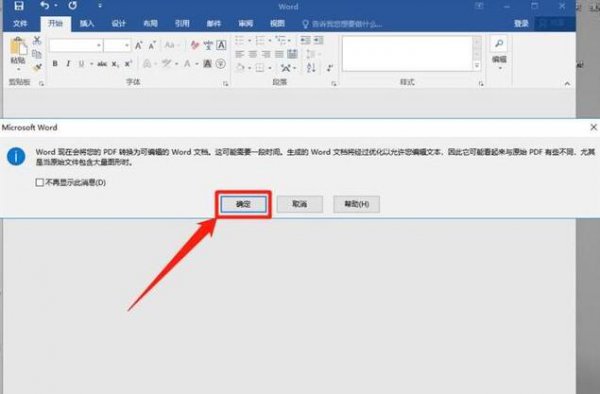Switch to the 视图 (View) tab
The image size is (600, 394).
[277, 24]
